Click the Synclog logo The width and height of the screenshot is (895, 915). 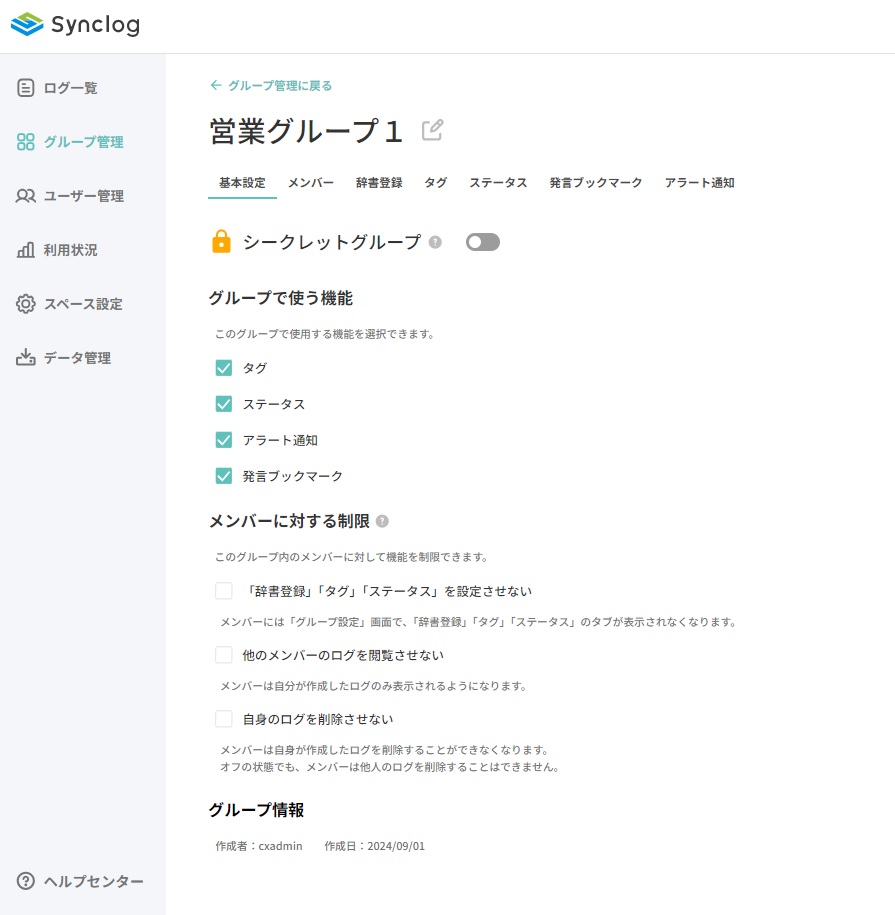pyautogui.click(x=75, y=25)
